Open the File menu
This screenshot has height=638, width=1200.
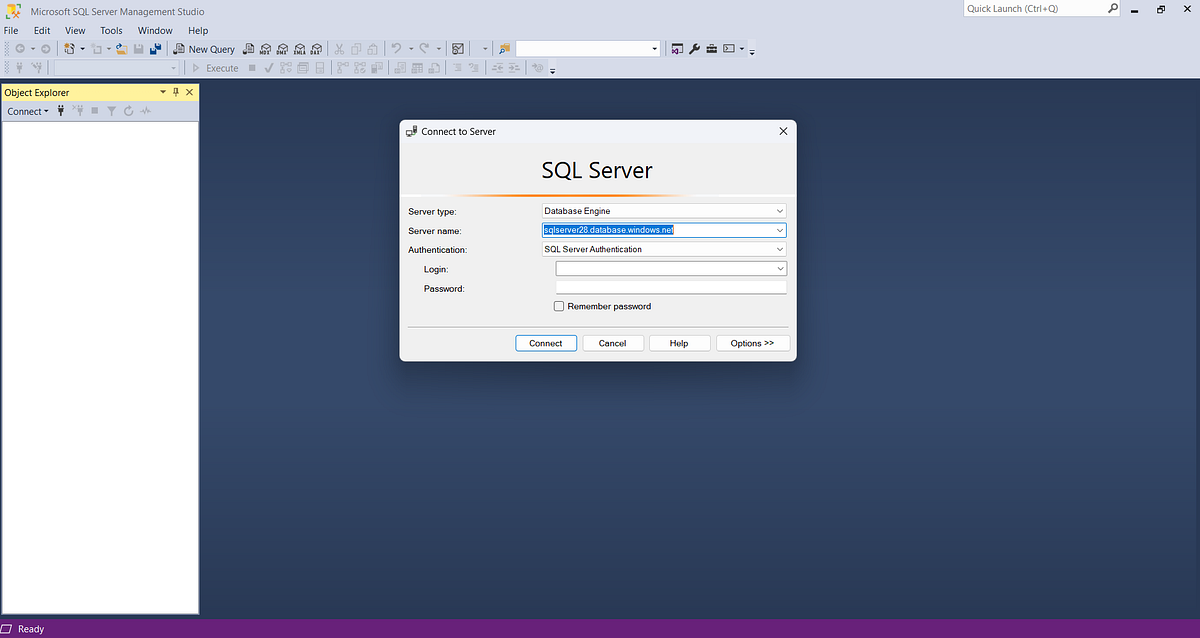[x=11, y=30]
